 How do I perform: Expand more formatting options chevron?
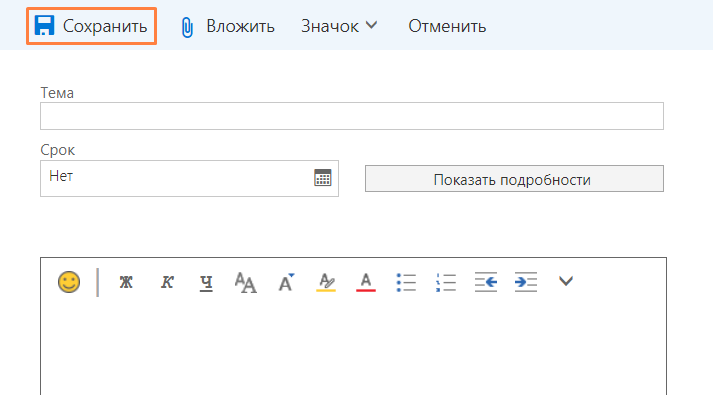coord(566,281)
